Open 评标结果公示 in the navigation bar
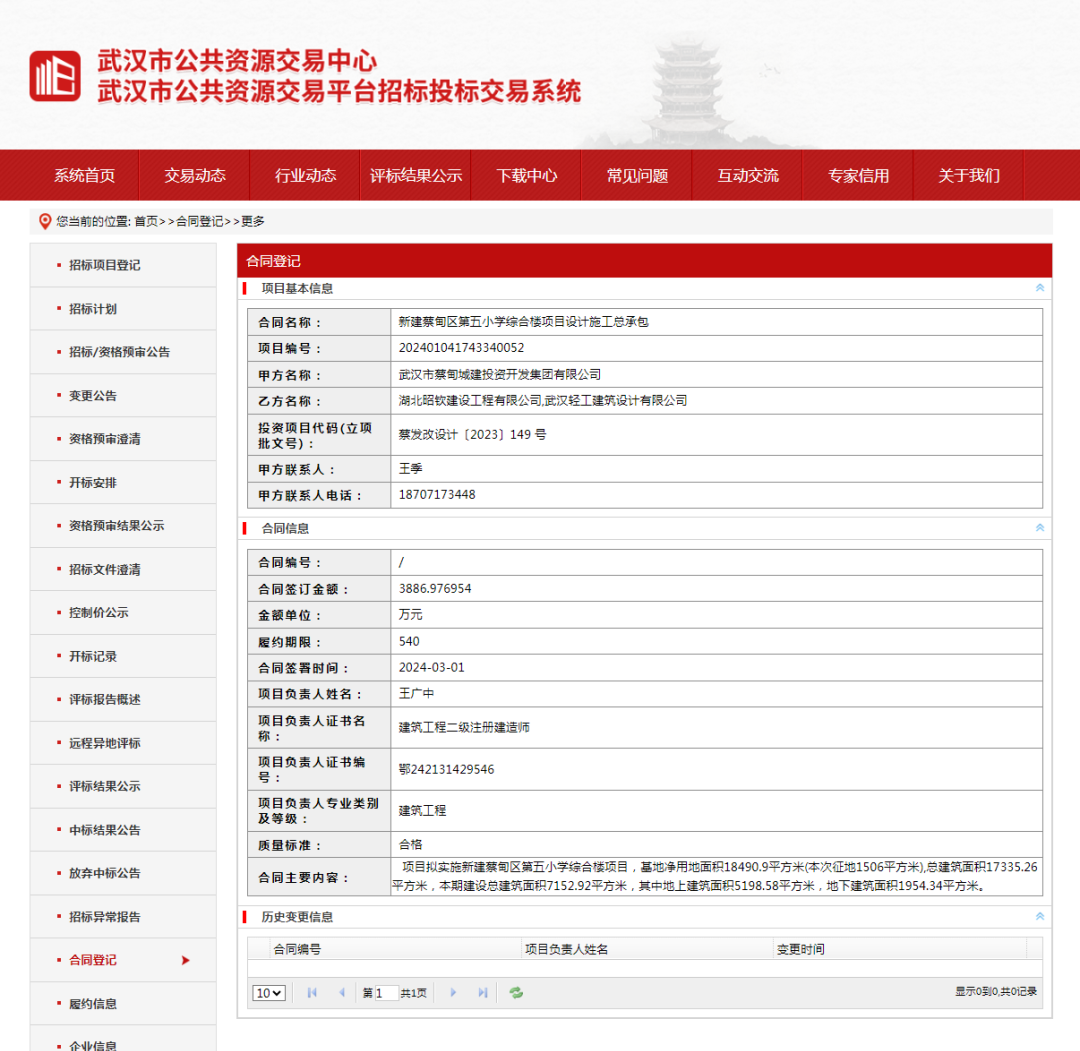 coord(416,176)
